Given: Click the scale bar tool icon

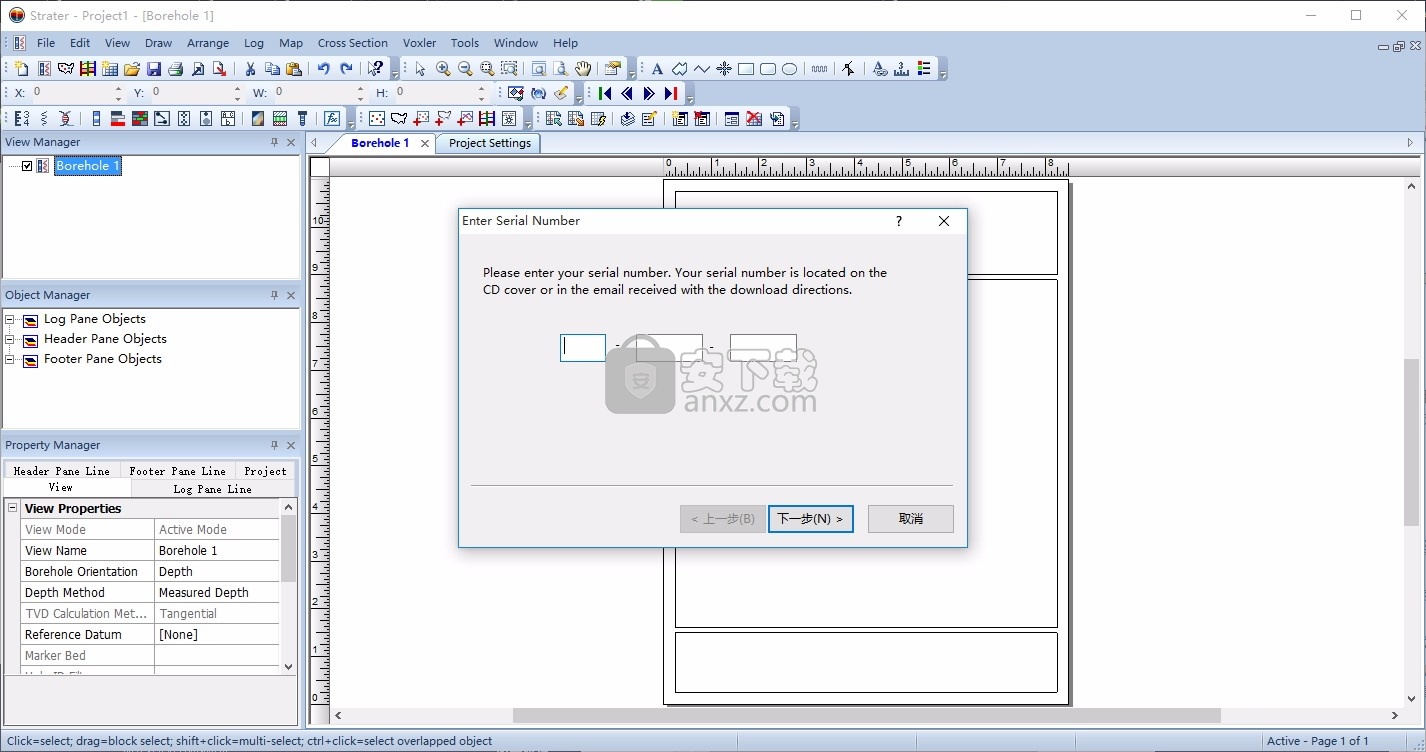Looking at the screenshot, I should point(902,69).
